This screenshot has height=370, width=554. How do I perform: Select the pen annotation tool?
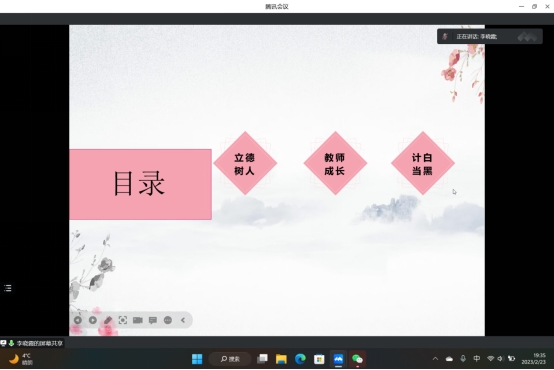108,320
